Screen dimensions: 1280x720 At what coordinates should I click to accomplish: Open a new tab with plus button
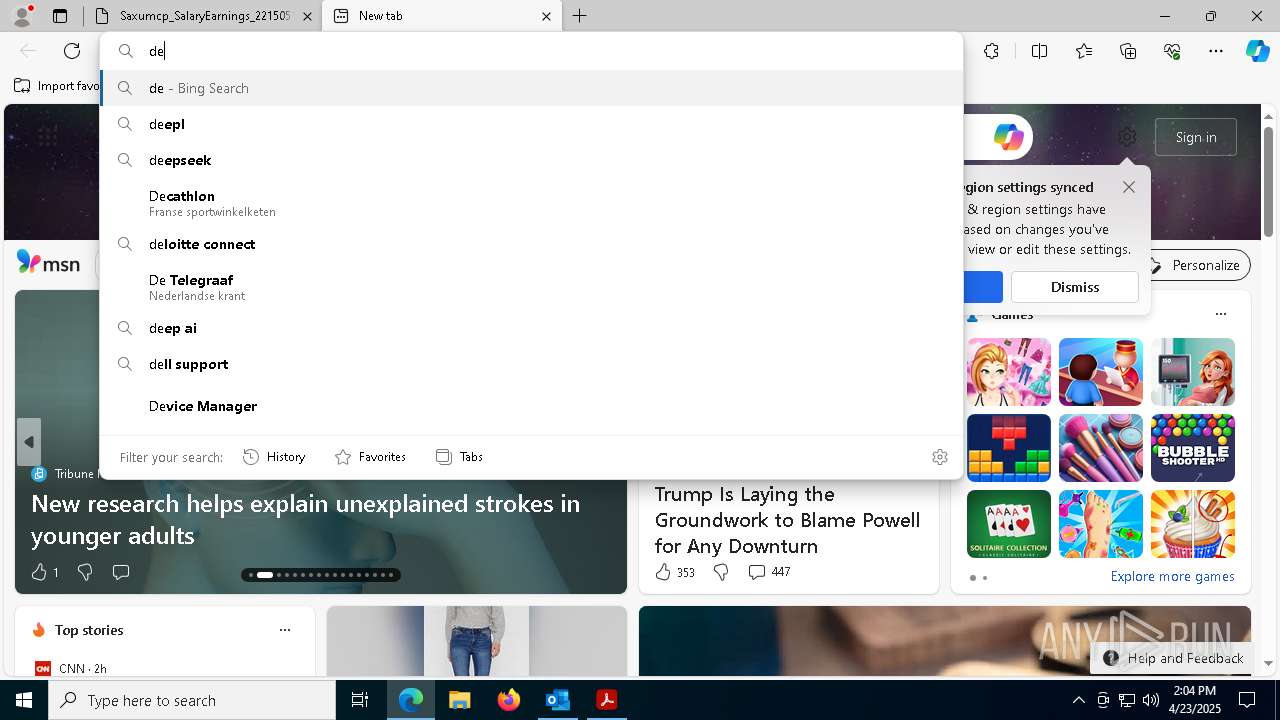(579, 16)
